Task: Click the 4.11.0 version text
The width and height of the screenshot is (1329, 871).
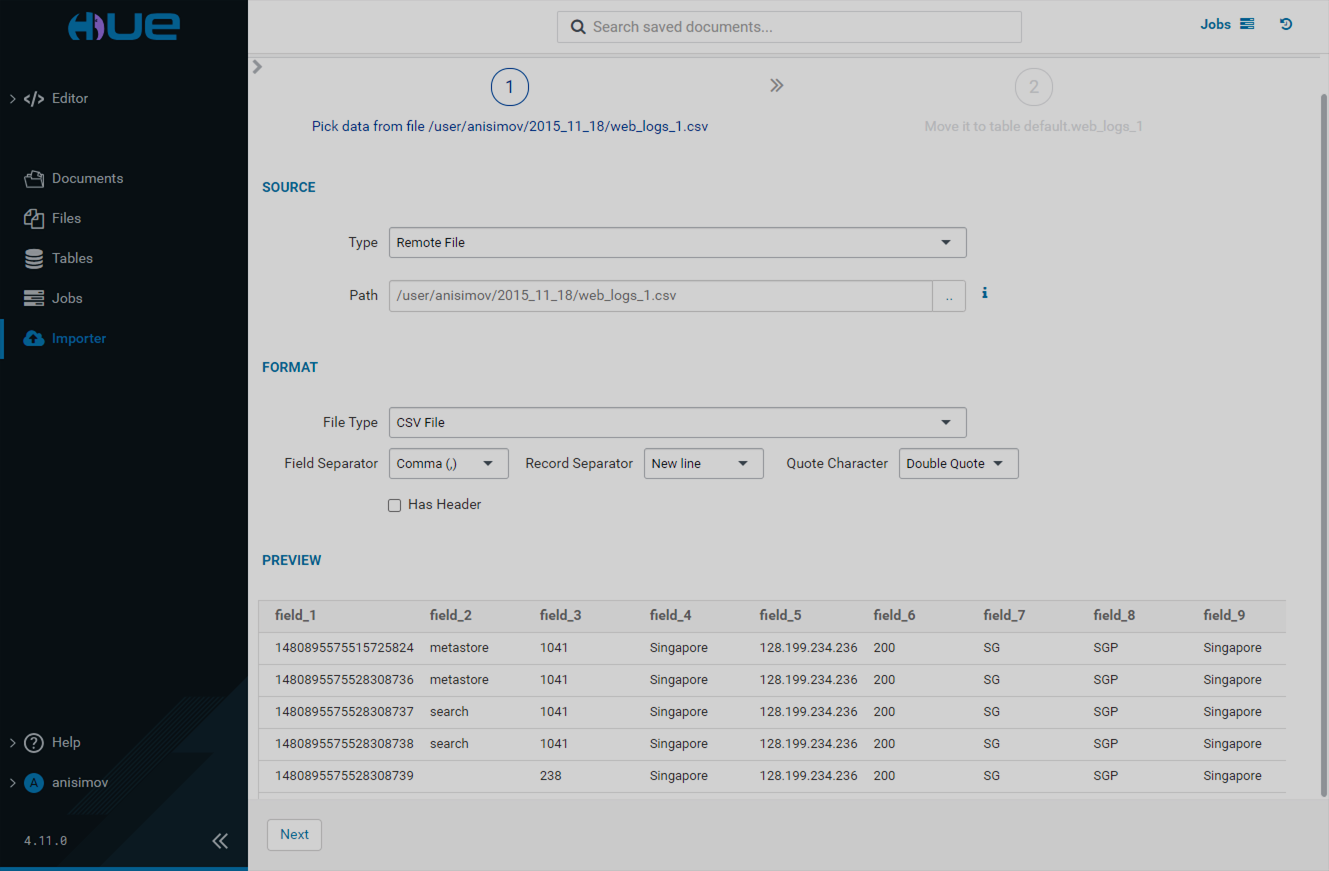Action: click(x=46, y=841)
